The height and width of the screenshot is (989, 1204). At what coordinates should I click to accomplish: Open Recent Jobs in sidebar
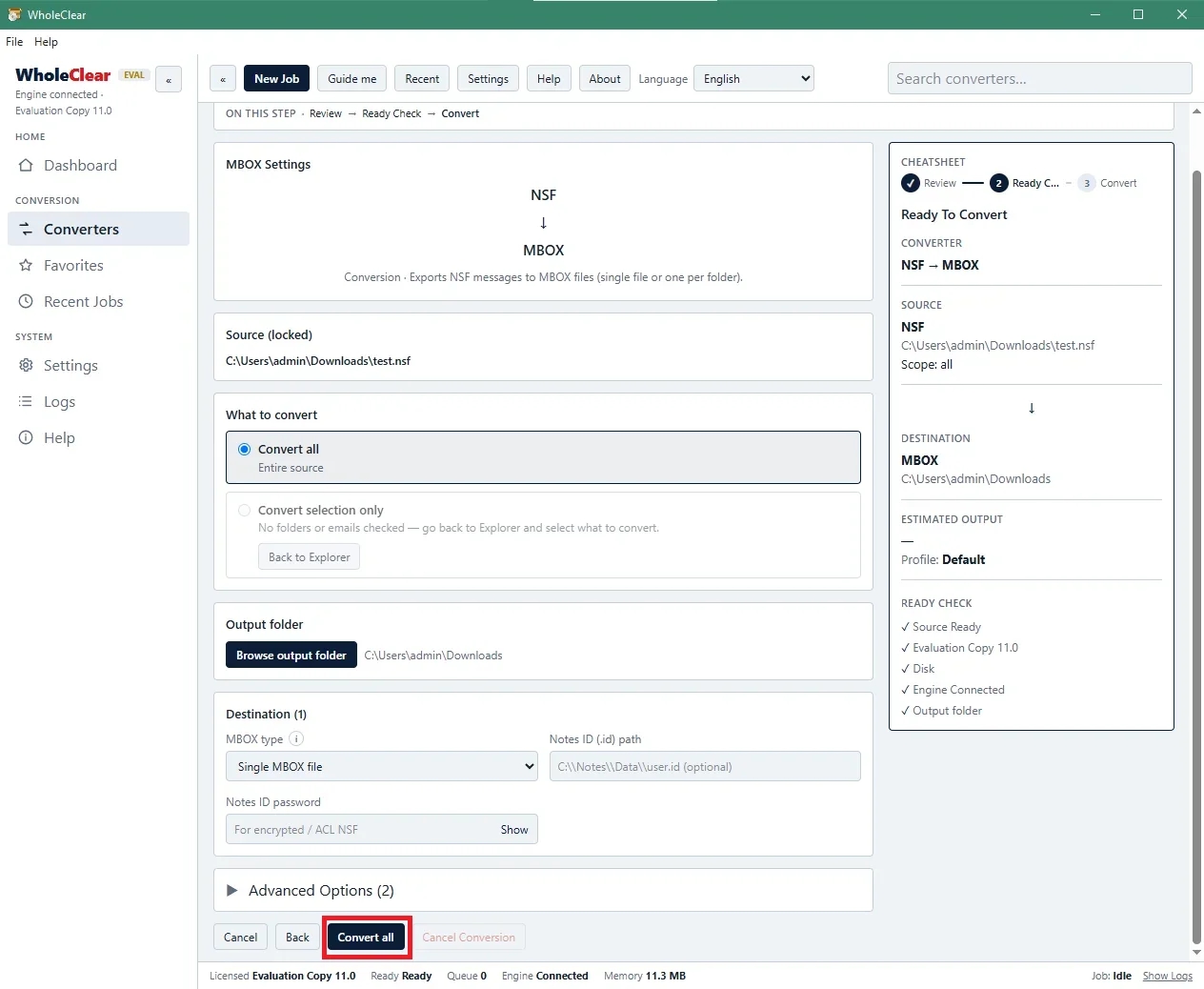98,301
